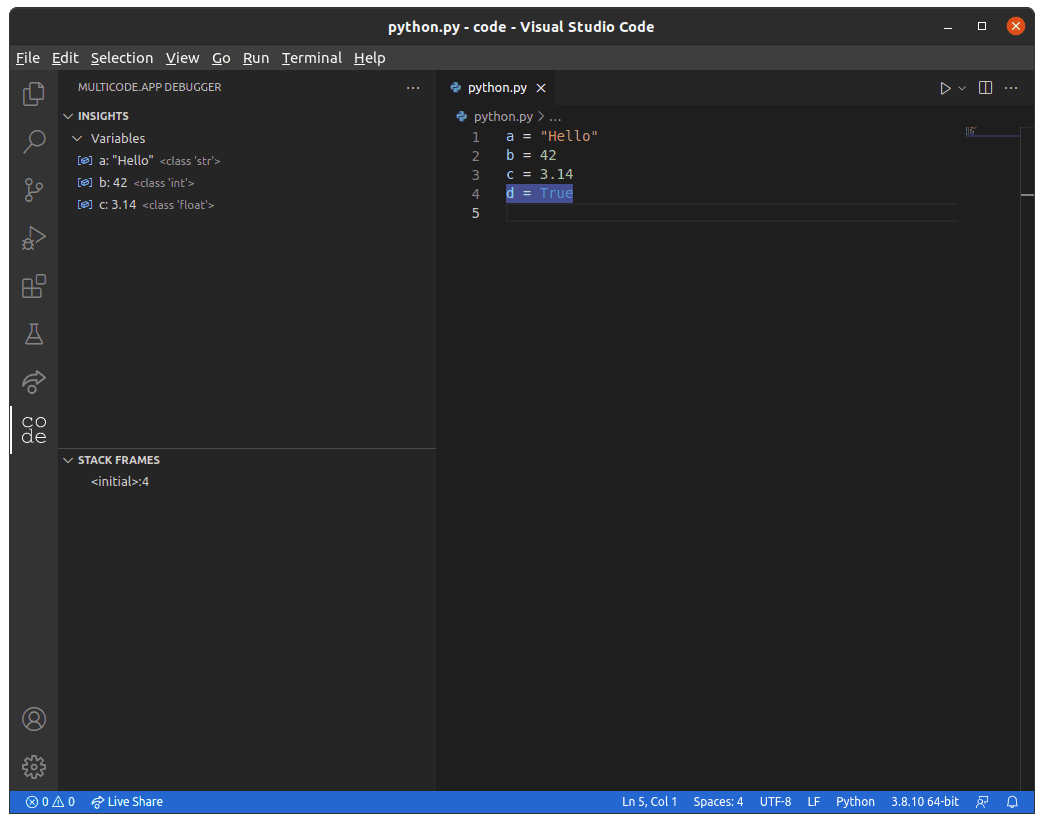Open the Run menu
The height and width of the screenshot is (823, 1044).
click(256, 57)
